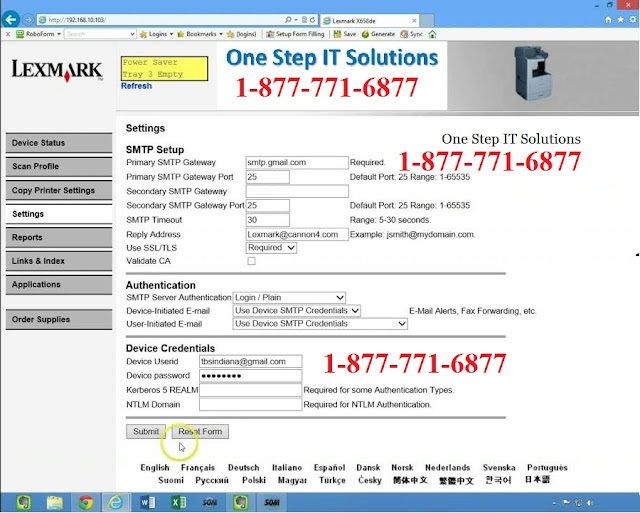Click the browser forward arrow

coord(28,20)
